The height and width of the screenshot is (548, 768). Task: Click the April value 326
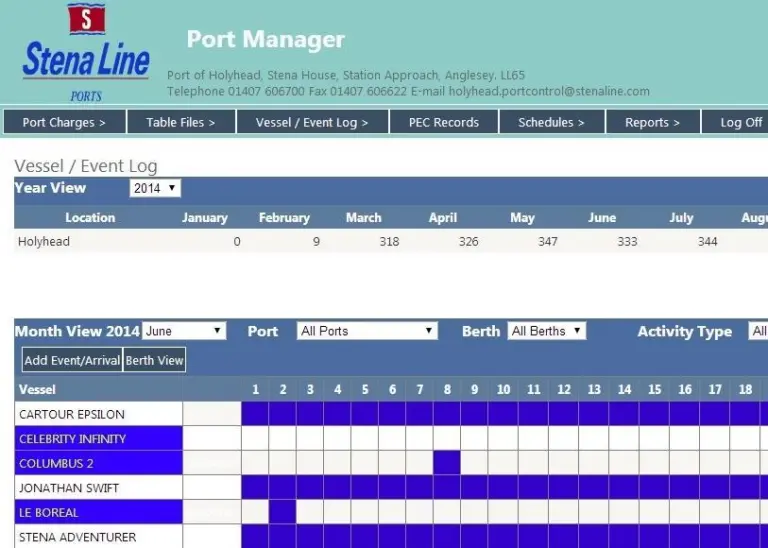pos(469,241)
